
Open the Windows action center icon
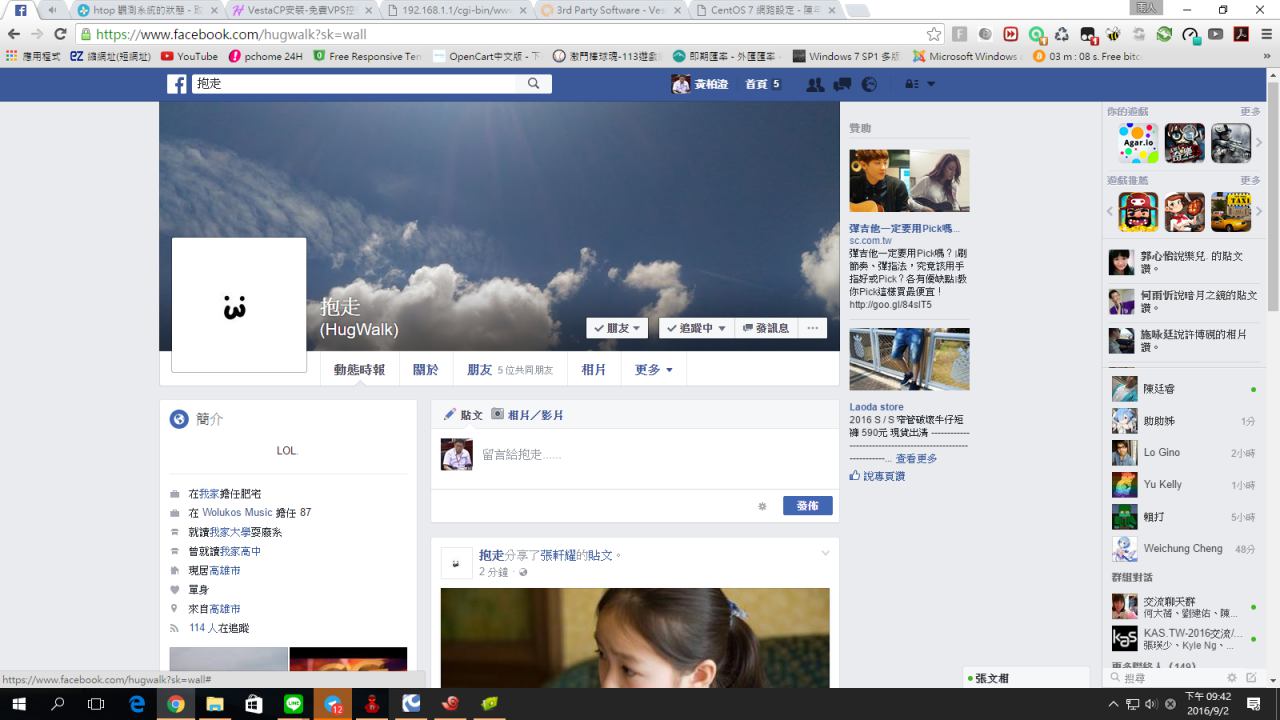tap(1254, 704)
